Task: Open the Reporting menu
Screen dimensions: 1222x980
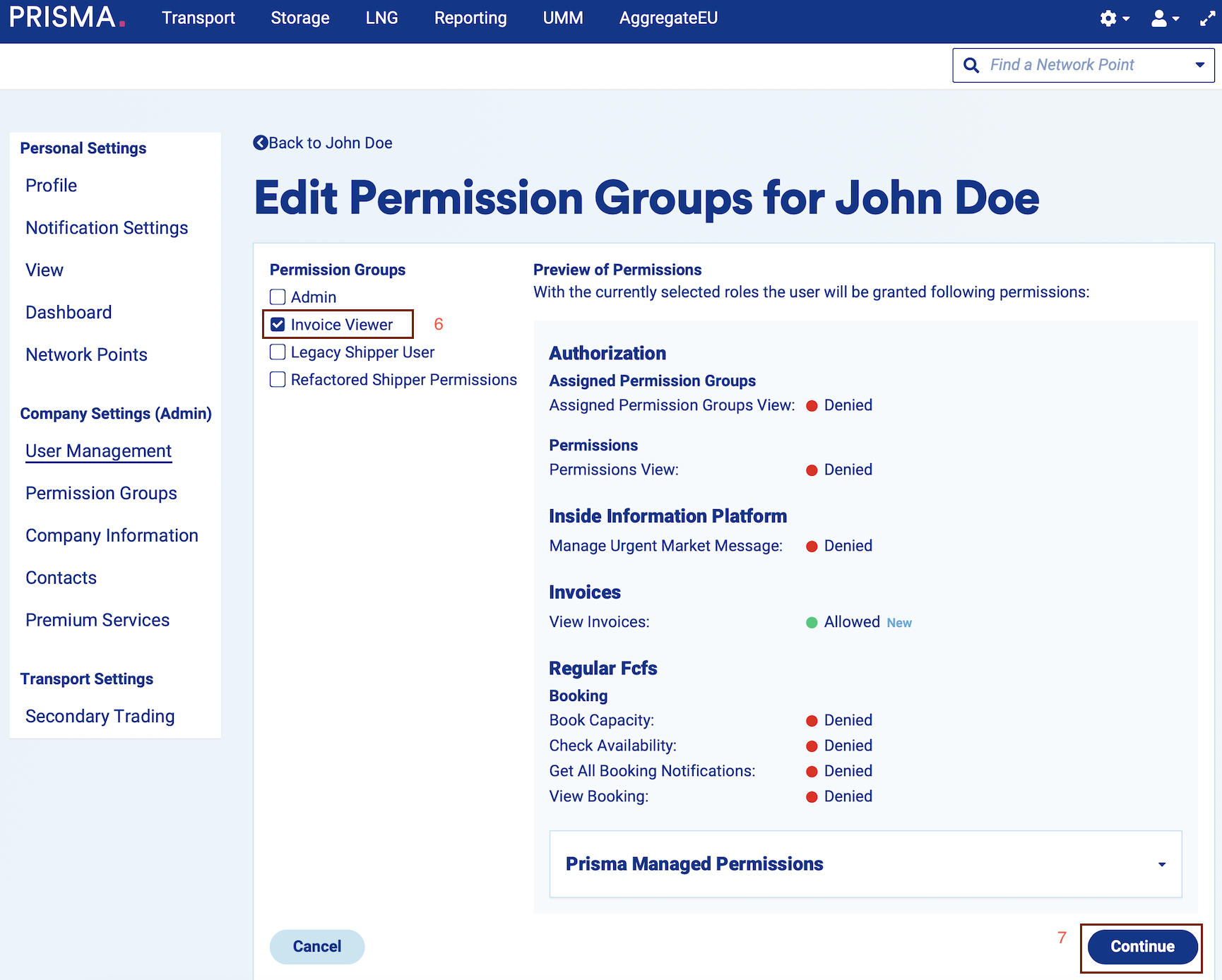Action: [x=470, y=18]
